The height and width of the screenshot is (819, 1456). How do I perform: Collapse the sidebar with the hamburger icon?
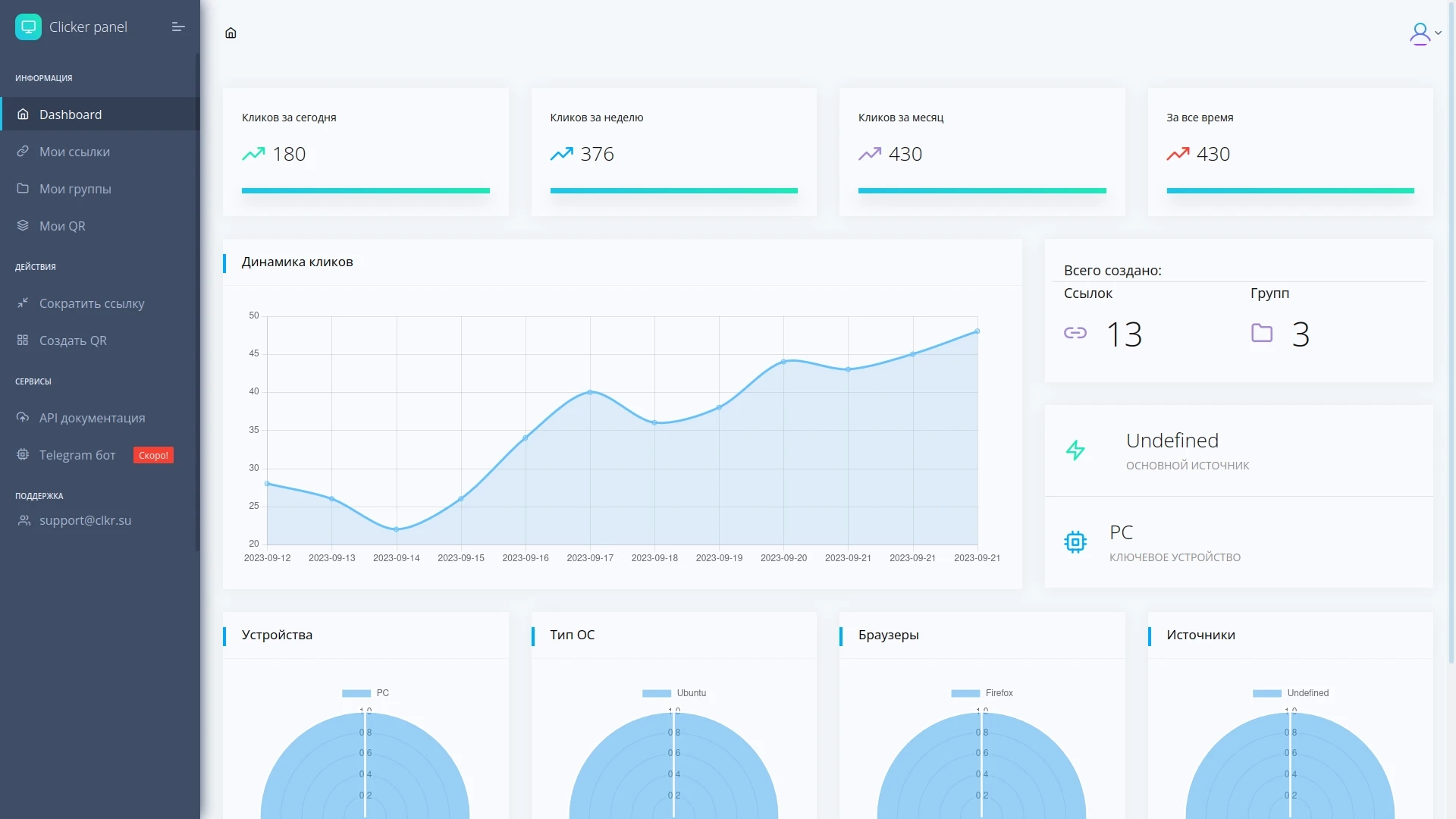(178, 27)
